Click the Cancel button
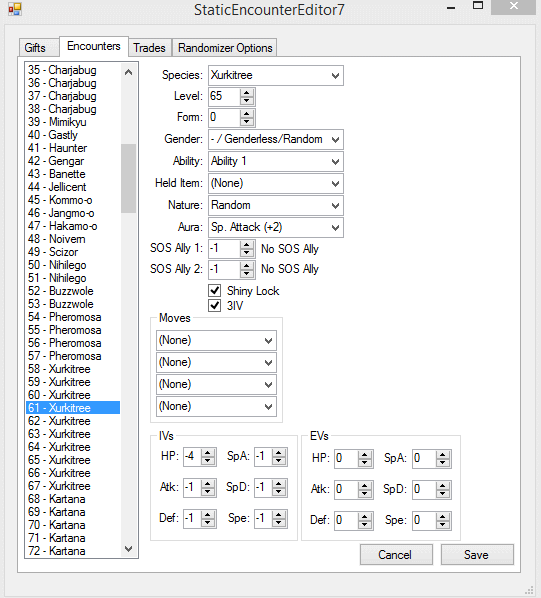The width and height of the screenshot is (541, 598). click(x=396, y=555)
